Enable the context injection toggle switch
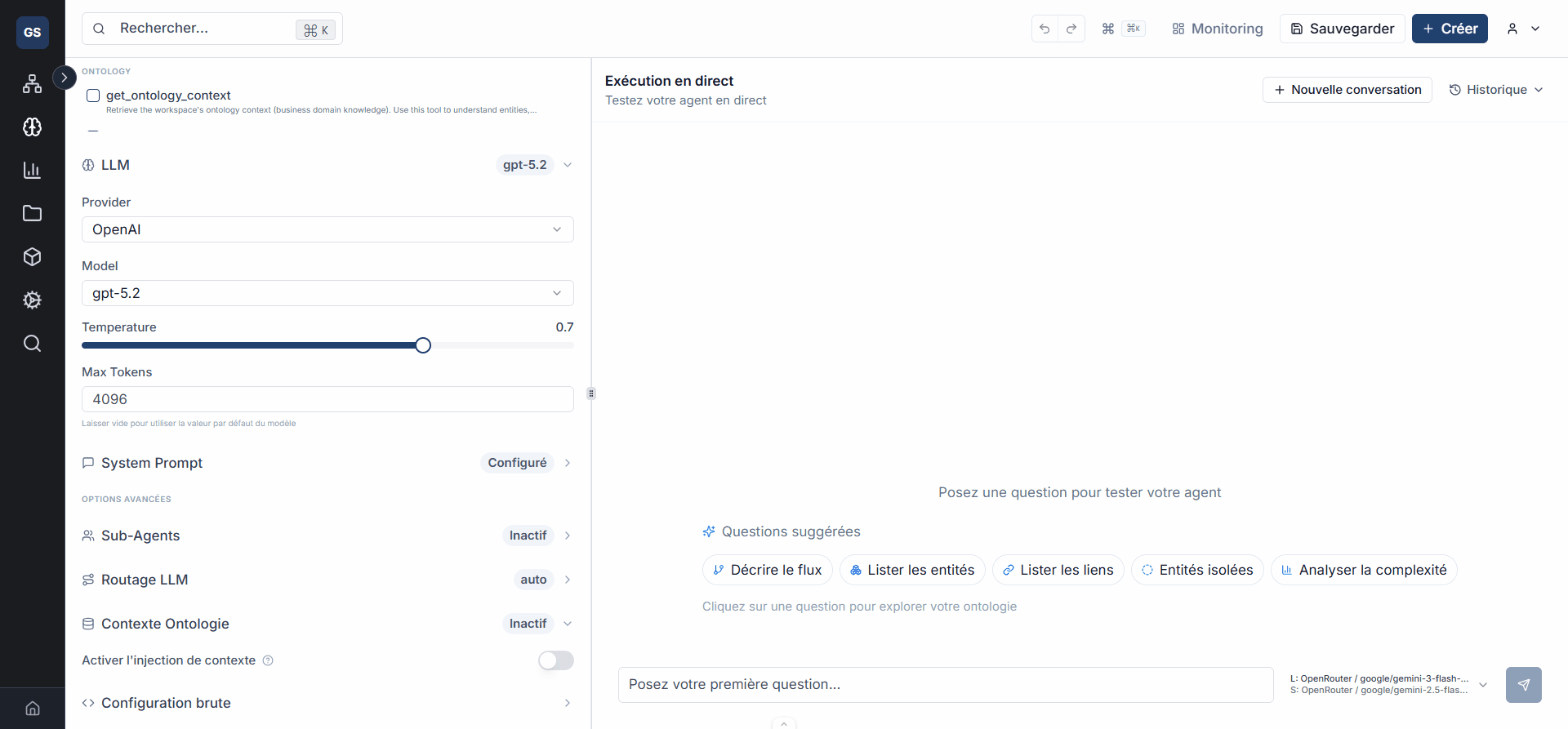1568x729 pixels. pyautogui.click(x=555, y=660)
